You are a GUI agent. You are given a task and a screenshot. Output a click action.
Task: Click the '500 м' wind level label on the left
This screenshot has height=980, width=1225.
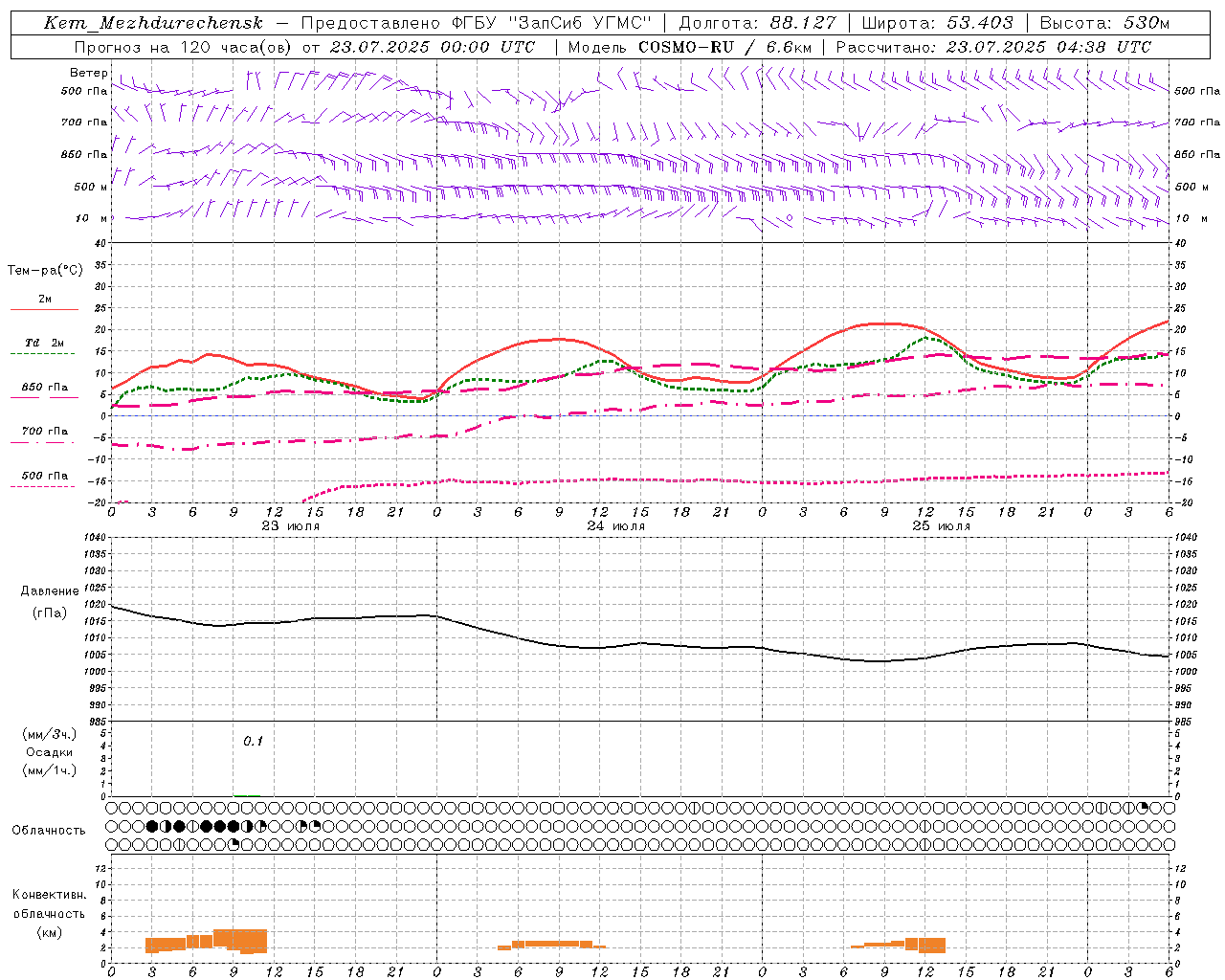tap(90, 187)
